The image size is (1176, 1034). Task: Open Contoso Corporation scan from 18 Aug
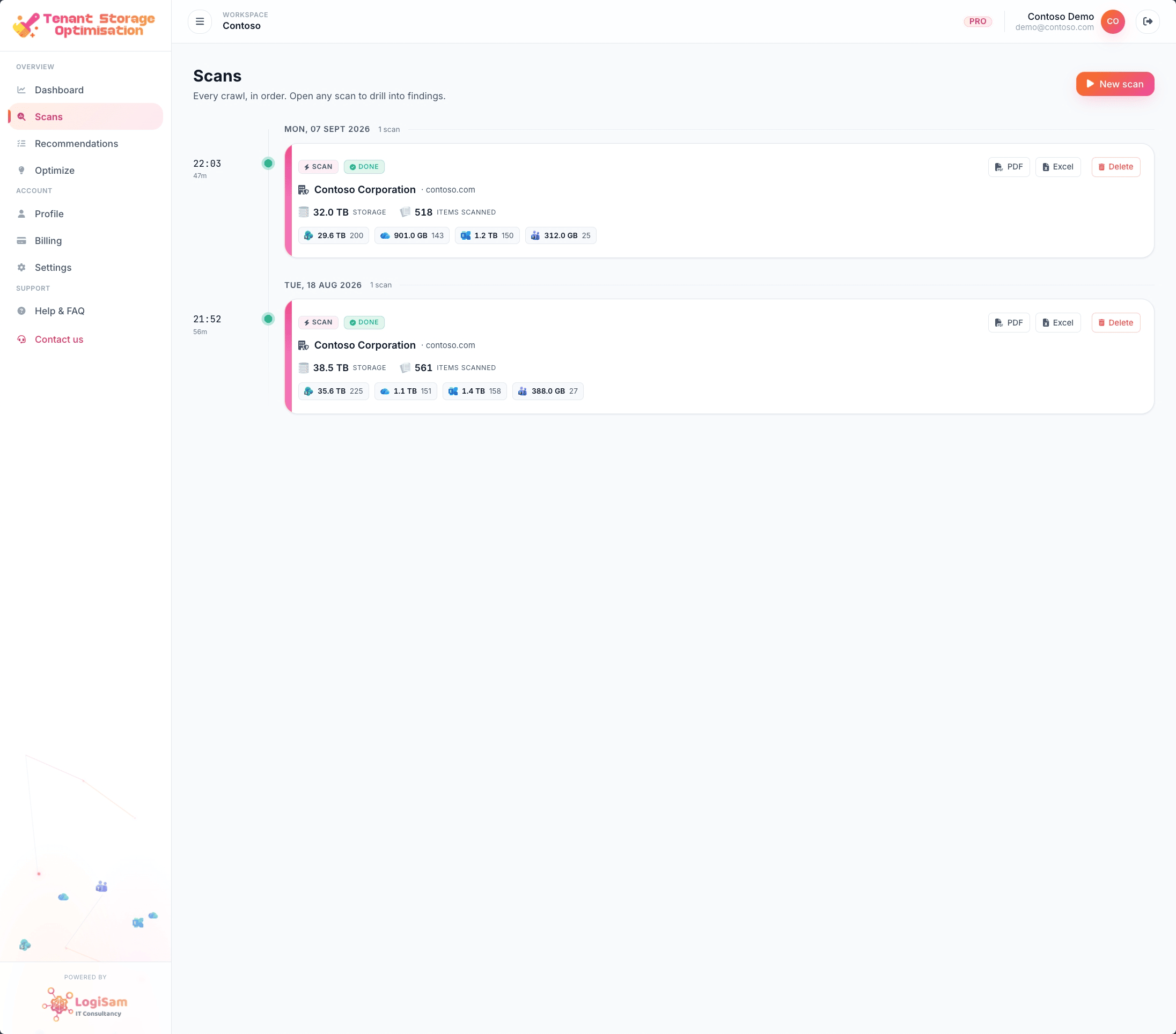click(x=365, y=345)
